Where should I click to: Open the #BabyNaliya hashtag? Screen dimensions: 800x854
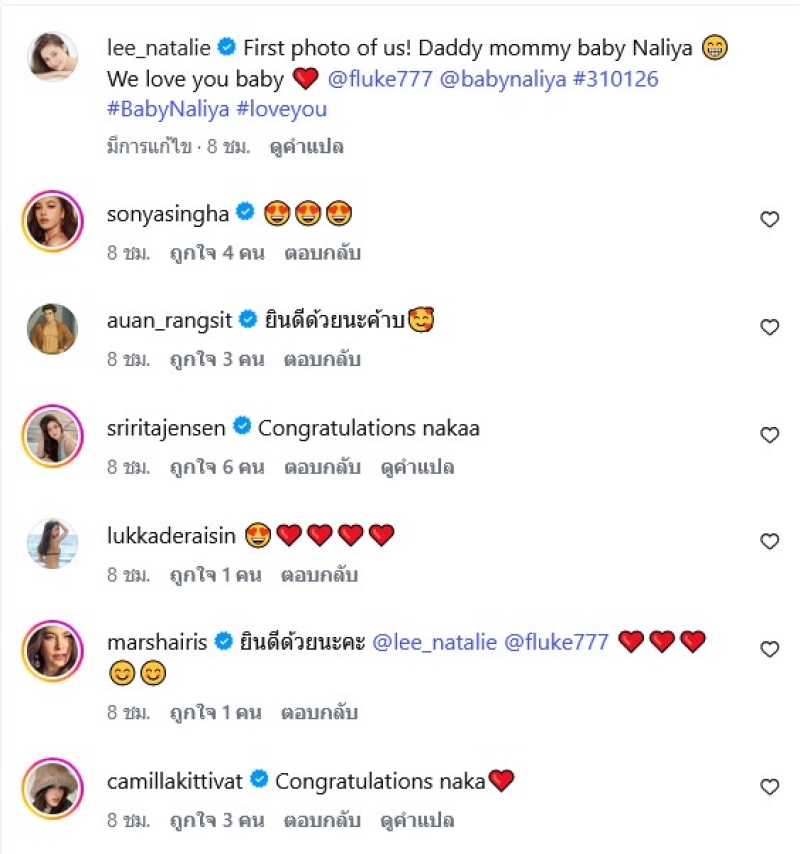pyautogui.click(x=167, y=109)
